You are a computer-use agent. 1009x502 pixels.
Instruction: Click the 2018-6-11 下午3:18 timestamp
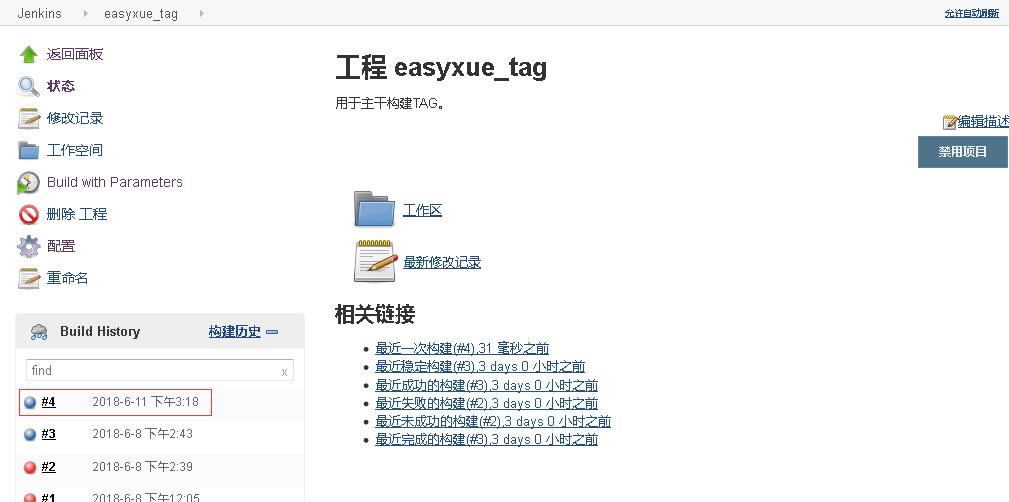pos(145,402)
